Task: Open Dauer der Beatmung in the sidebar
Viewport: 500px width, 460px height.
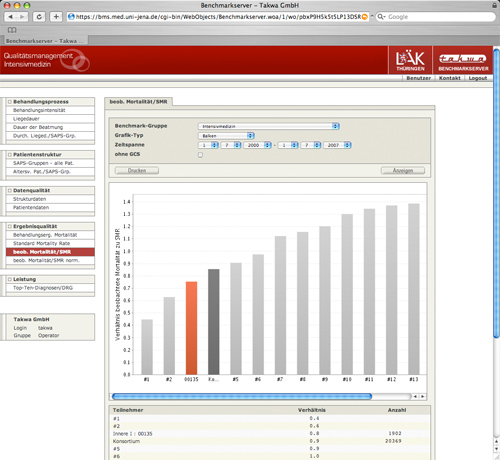Action: point(50,127)
